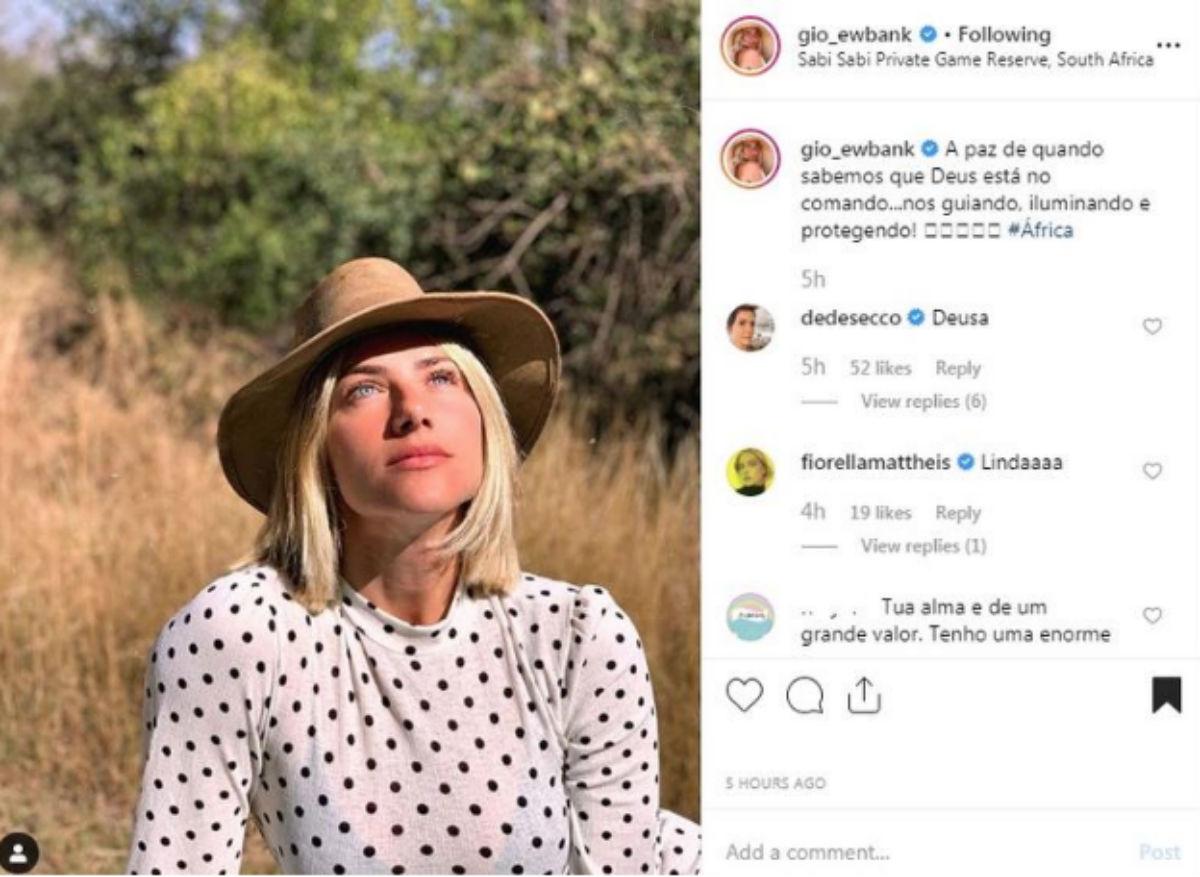Toggle the bookmark to unsave this post
1200x877 pixels.
pyautogui.click(x=1166, y=695)
